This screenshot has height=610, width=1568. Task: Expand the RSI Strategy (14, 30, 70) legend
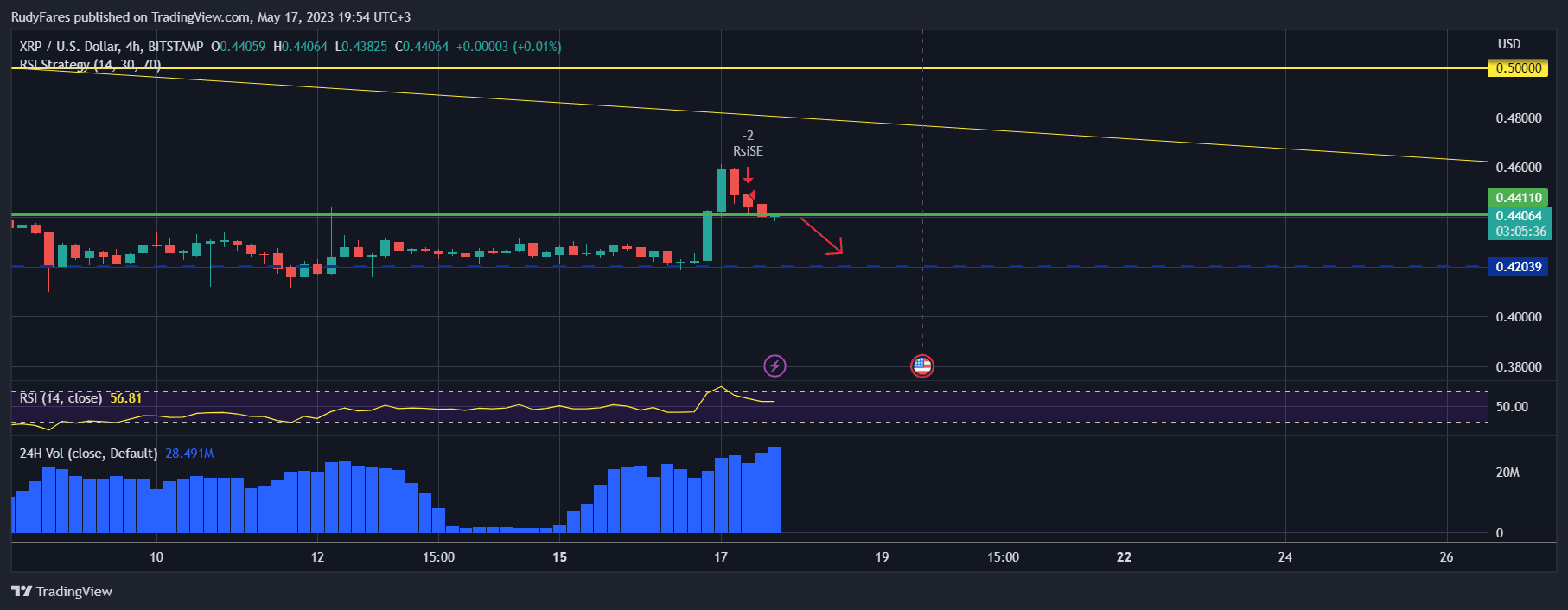90,65
